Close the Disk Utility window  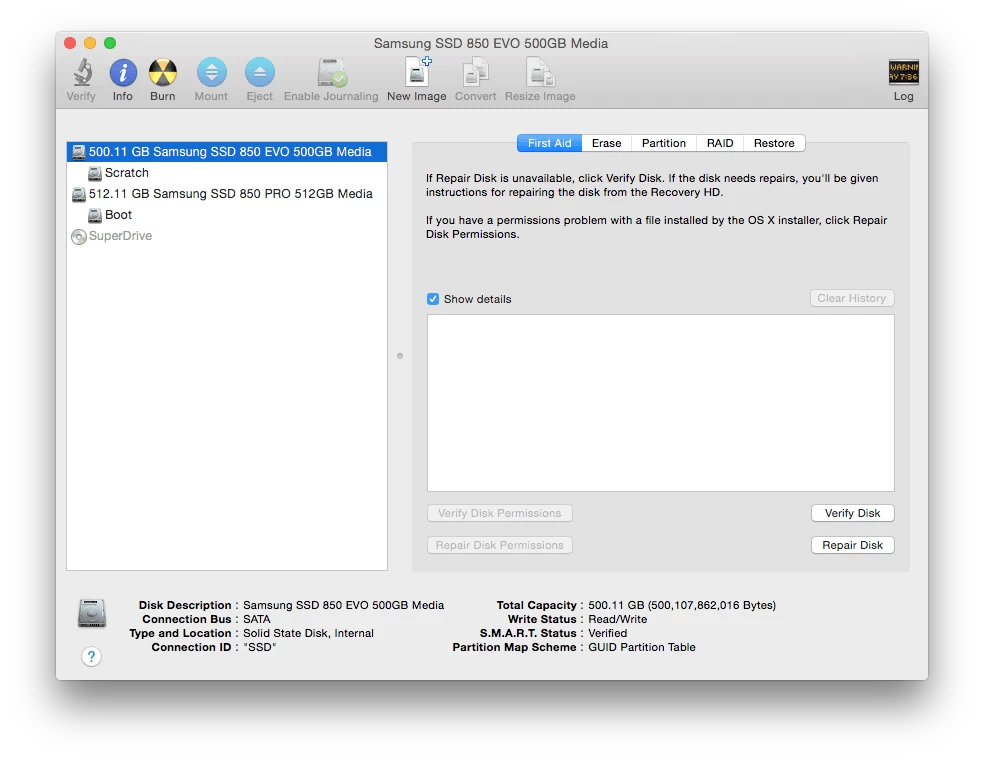(x=70, y=43)
